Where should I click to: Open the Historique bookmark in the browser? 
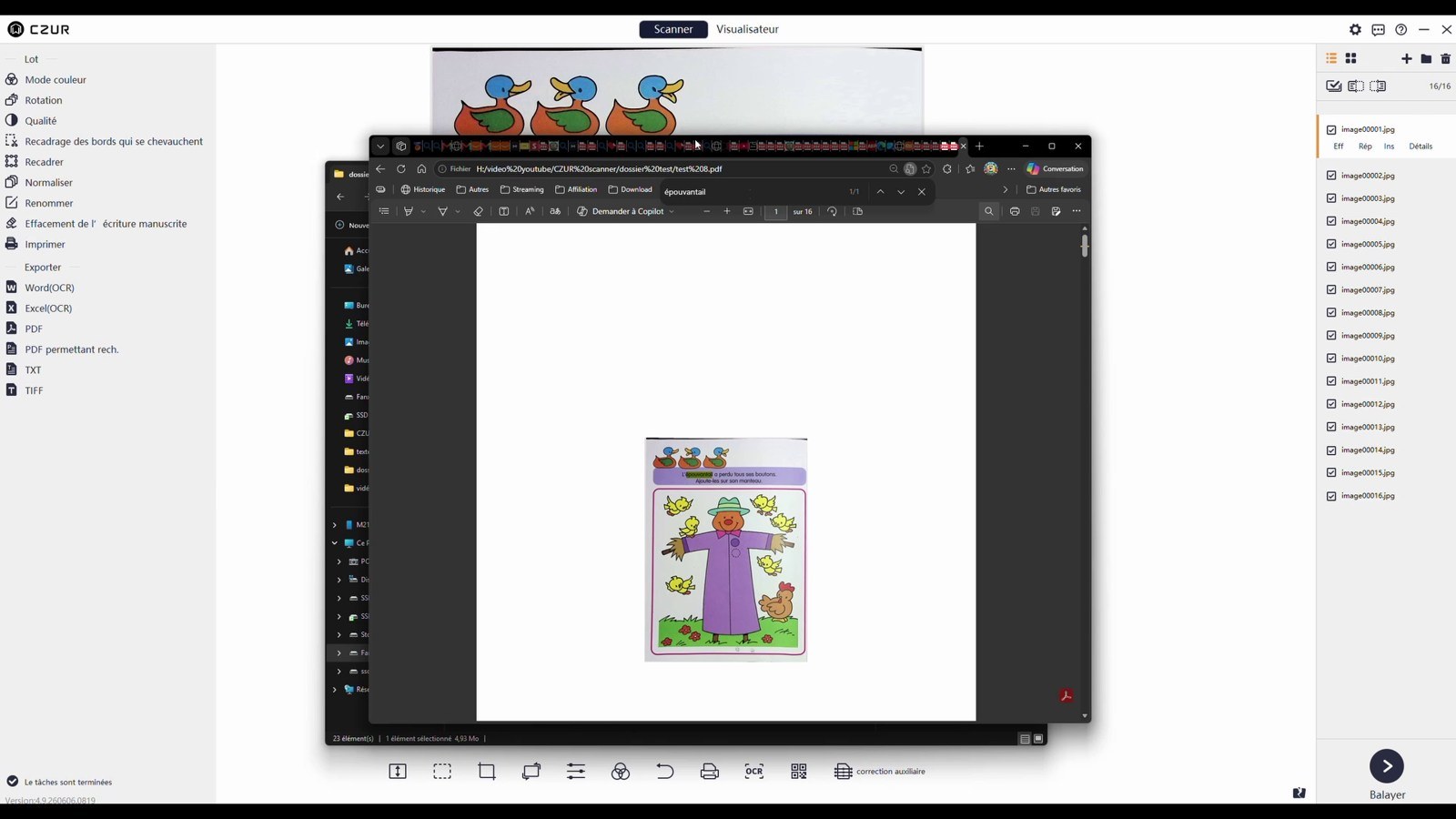tap(423, 190)
